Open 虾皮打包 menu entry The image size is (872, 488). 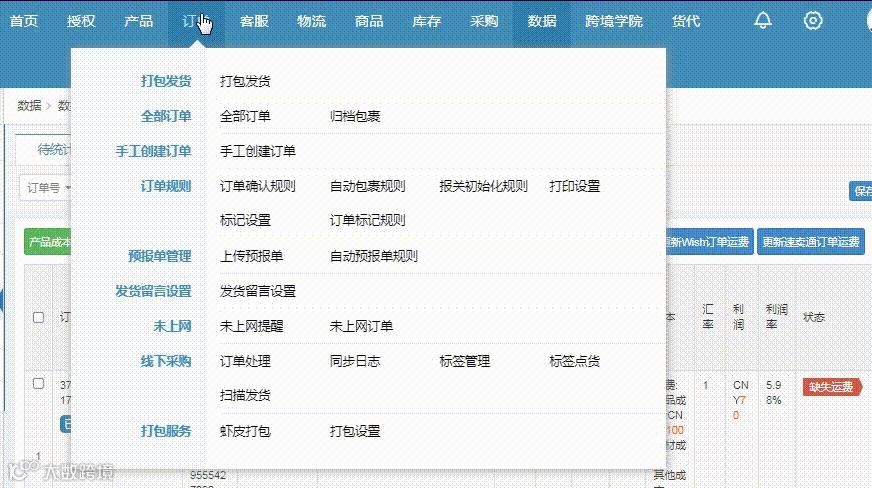[245, 431]
